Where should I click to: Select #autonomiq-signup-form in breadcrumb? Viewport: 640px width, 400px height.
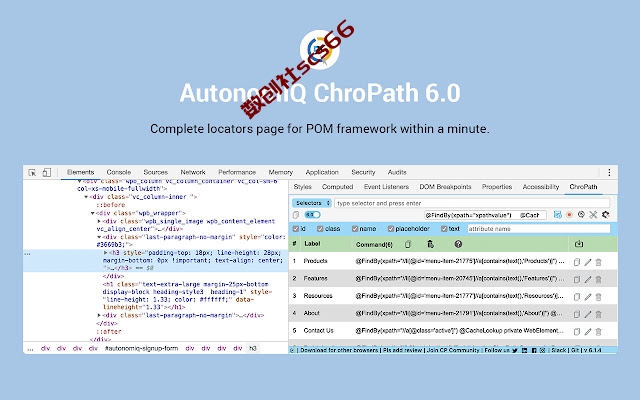point(142,349)
